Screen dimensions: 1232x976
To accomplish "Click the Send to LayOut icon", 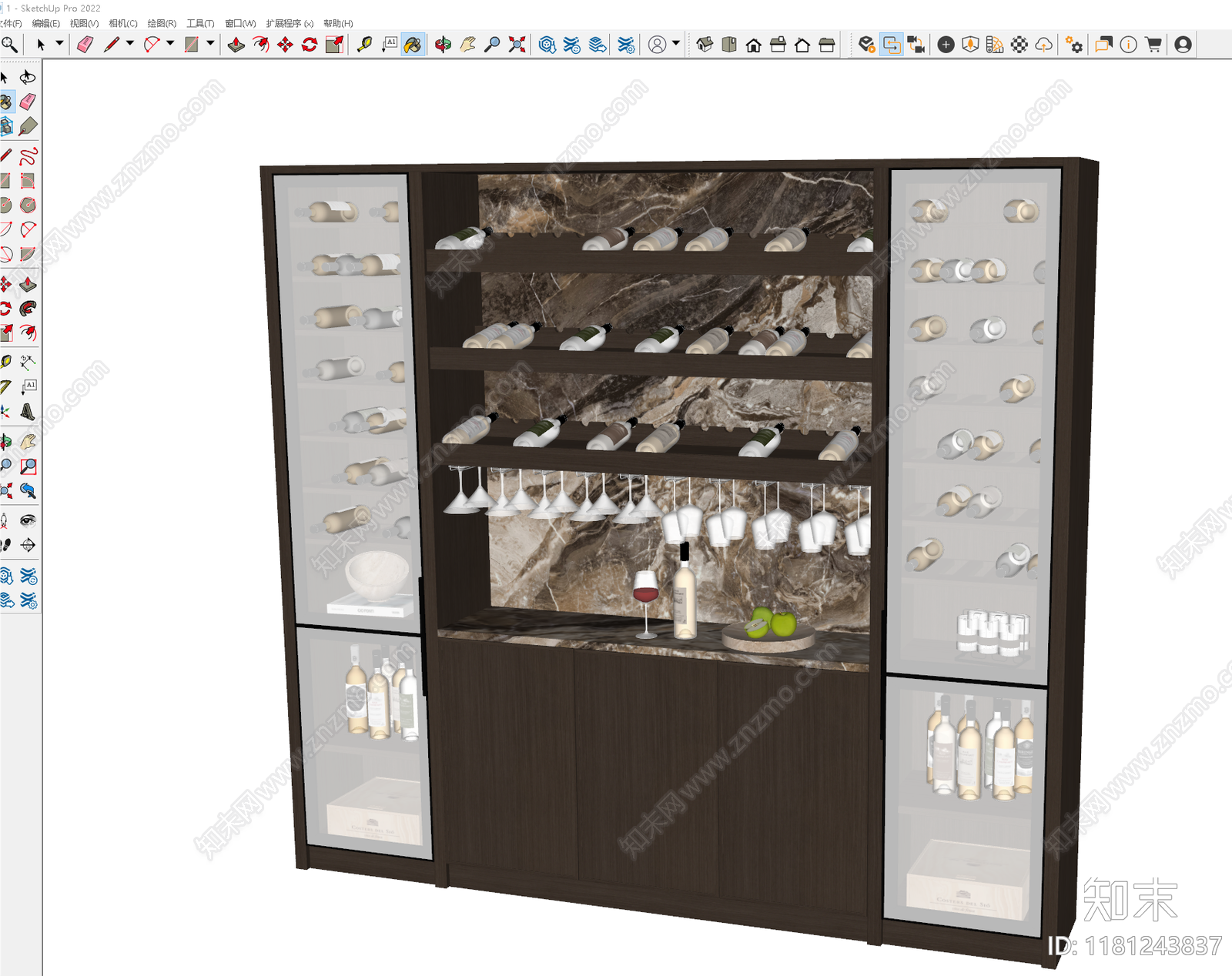I will point(598,45).
